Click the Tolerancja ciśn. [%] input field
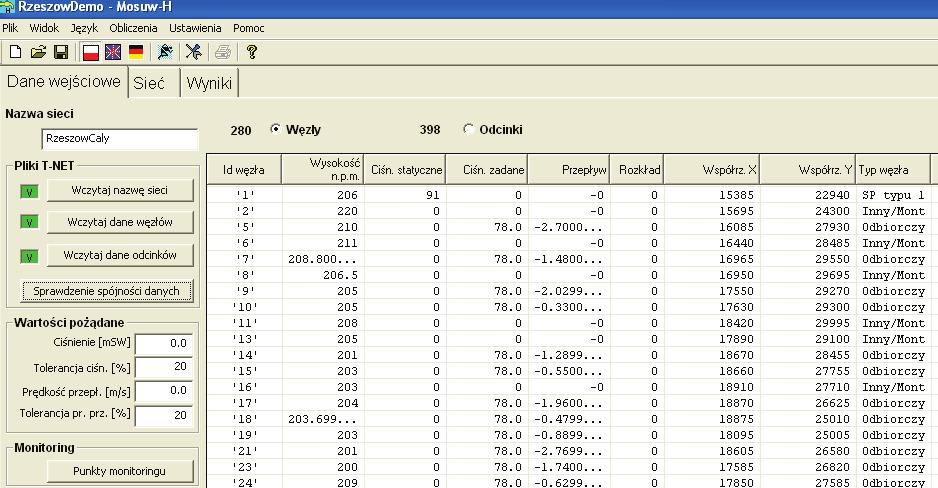Screen dimensions: 938x488 pyautogui.click(x=164, y=367)
